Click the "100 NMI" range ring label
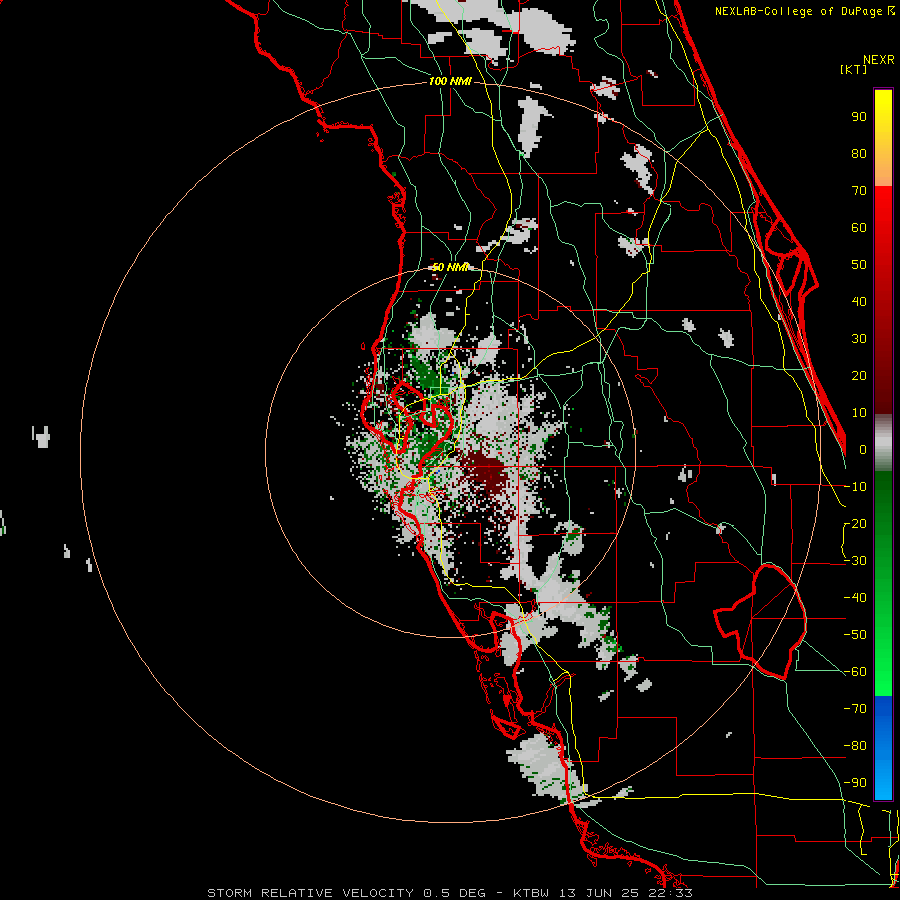The image size is (900, 900). pos(450,82)
